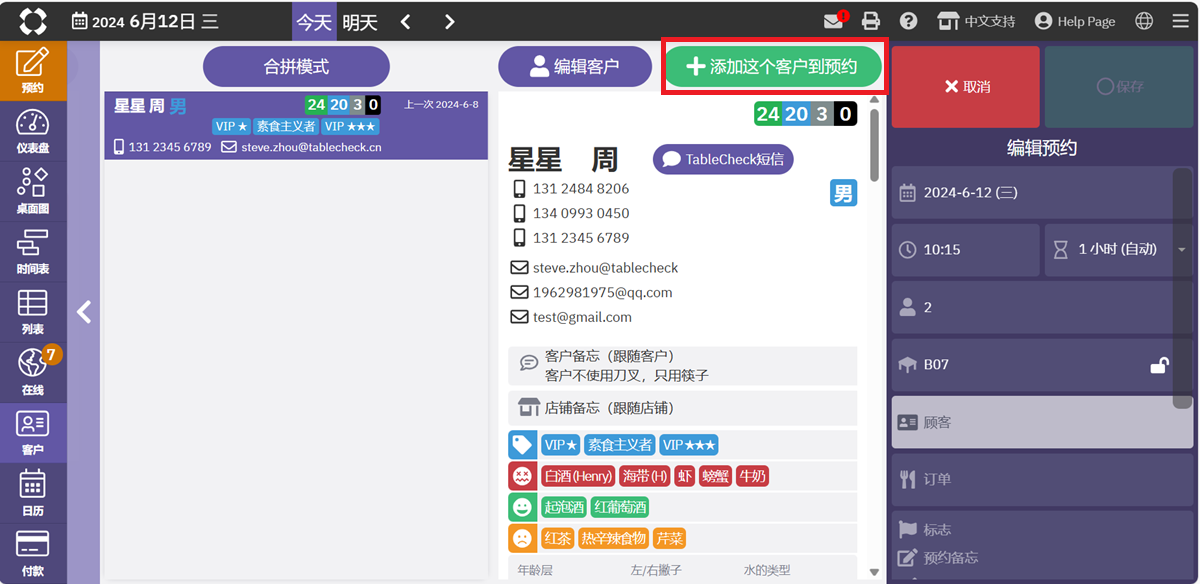Click the 店铺备忘 note box

(x=683, y=408)
